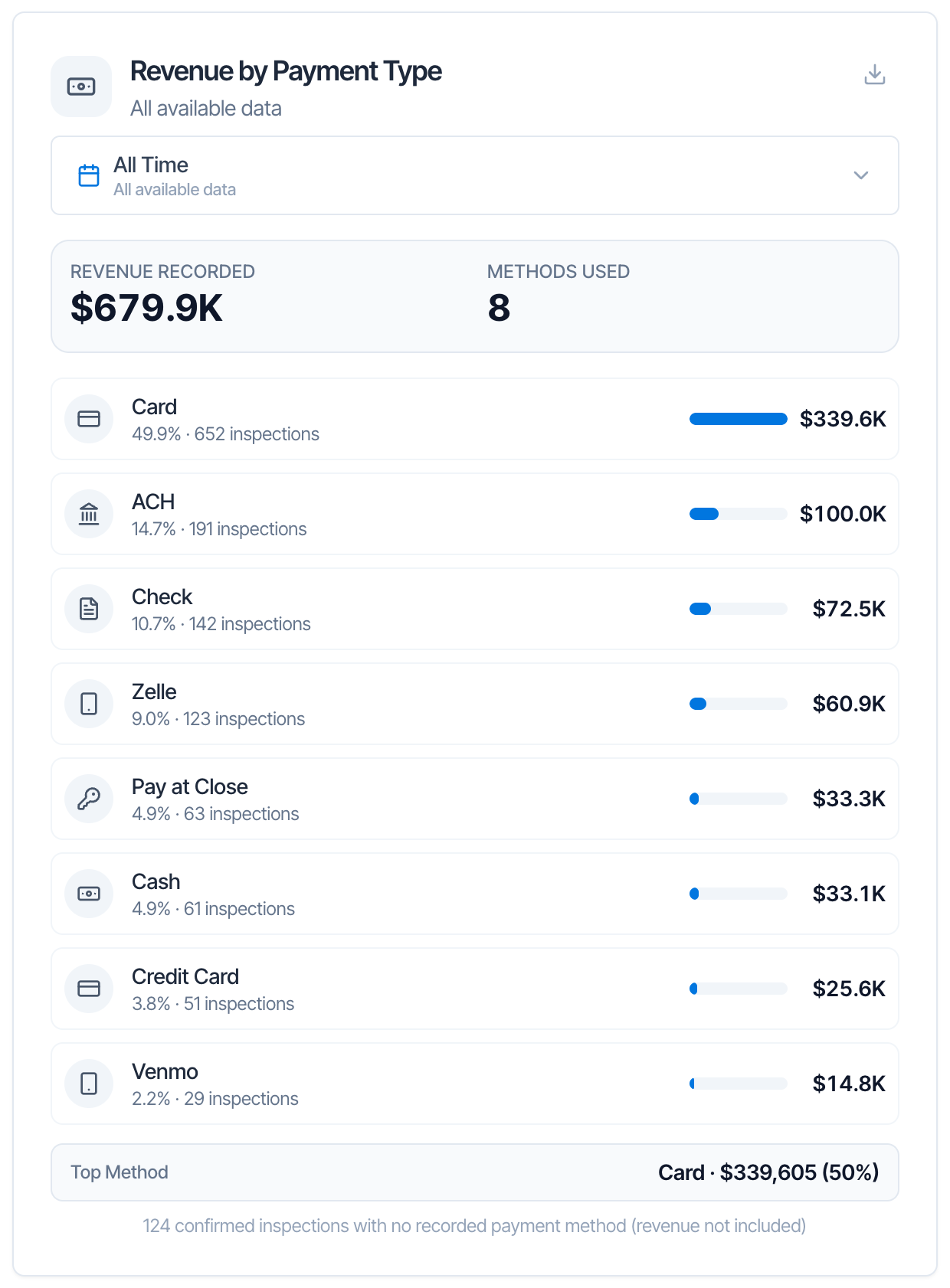Click the Zelle phone icon
Screen dimensions: 950x1288
[89, 704]
